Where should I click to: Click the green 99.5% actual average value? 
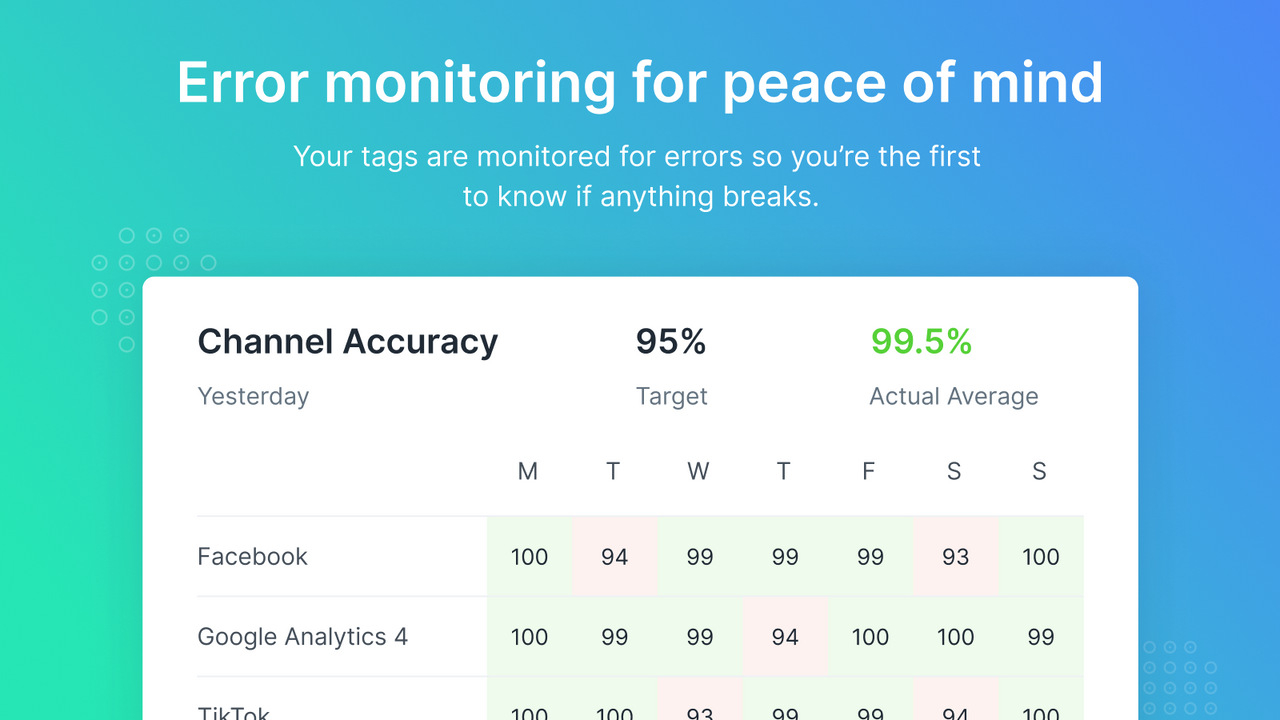(x=921, y=342)
